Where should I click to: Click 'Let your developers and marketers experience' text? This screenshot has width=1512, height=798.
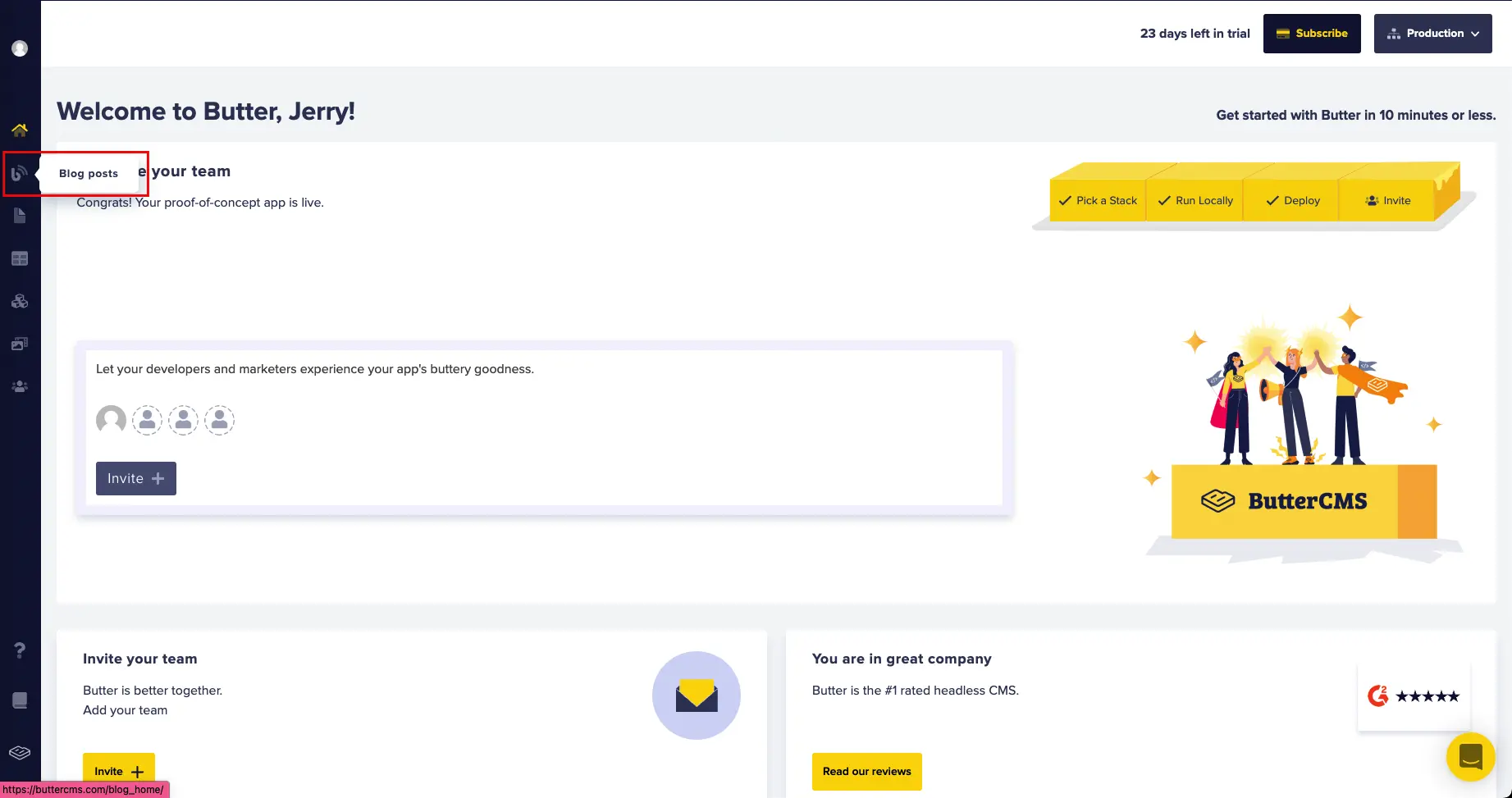315,369
